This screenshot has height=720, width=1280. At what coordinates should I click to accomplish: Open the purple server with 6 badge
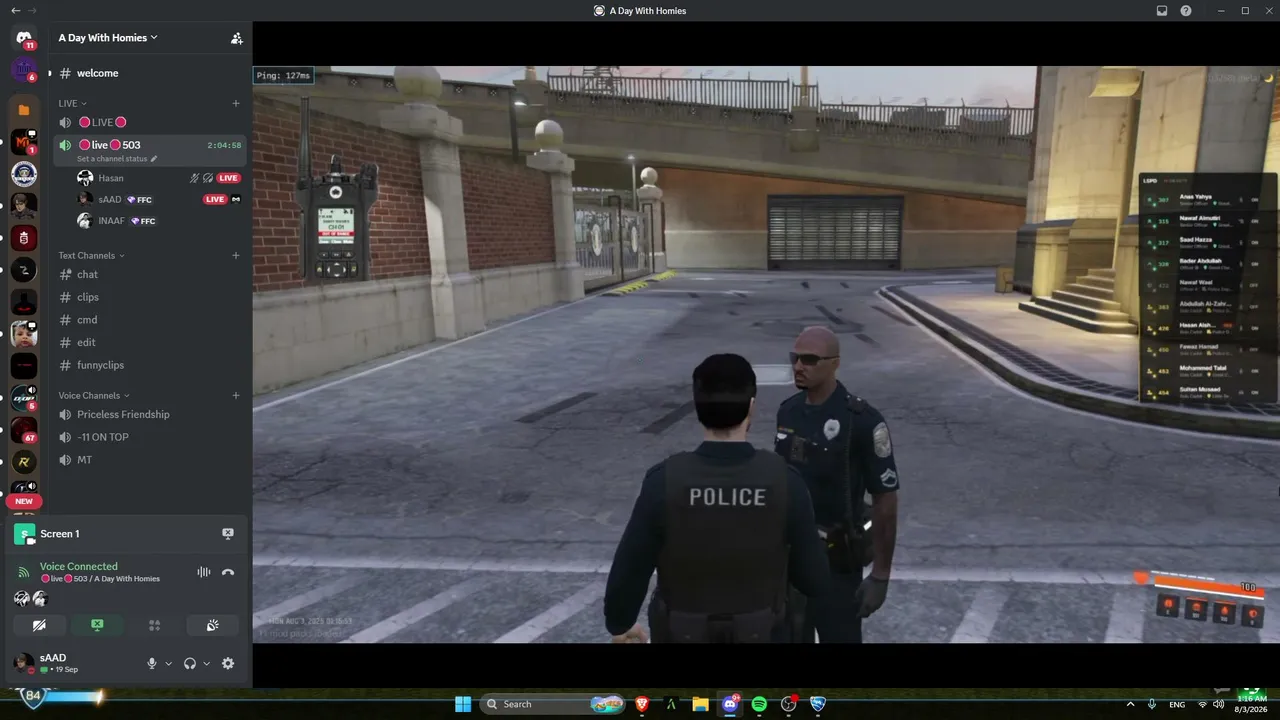[24, 70]
